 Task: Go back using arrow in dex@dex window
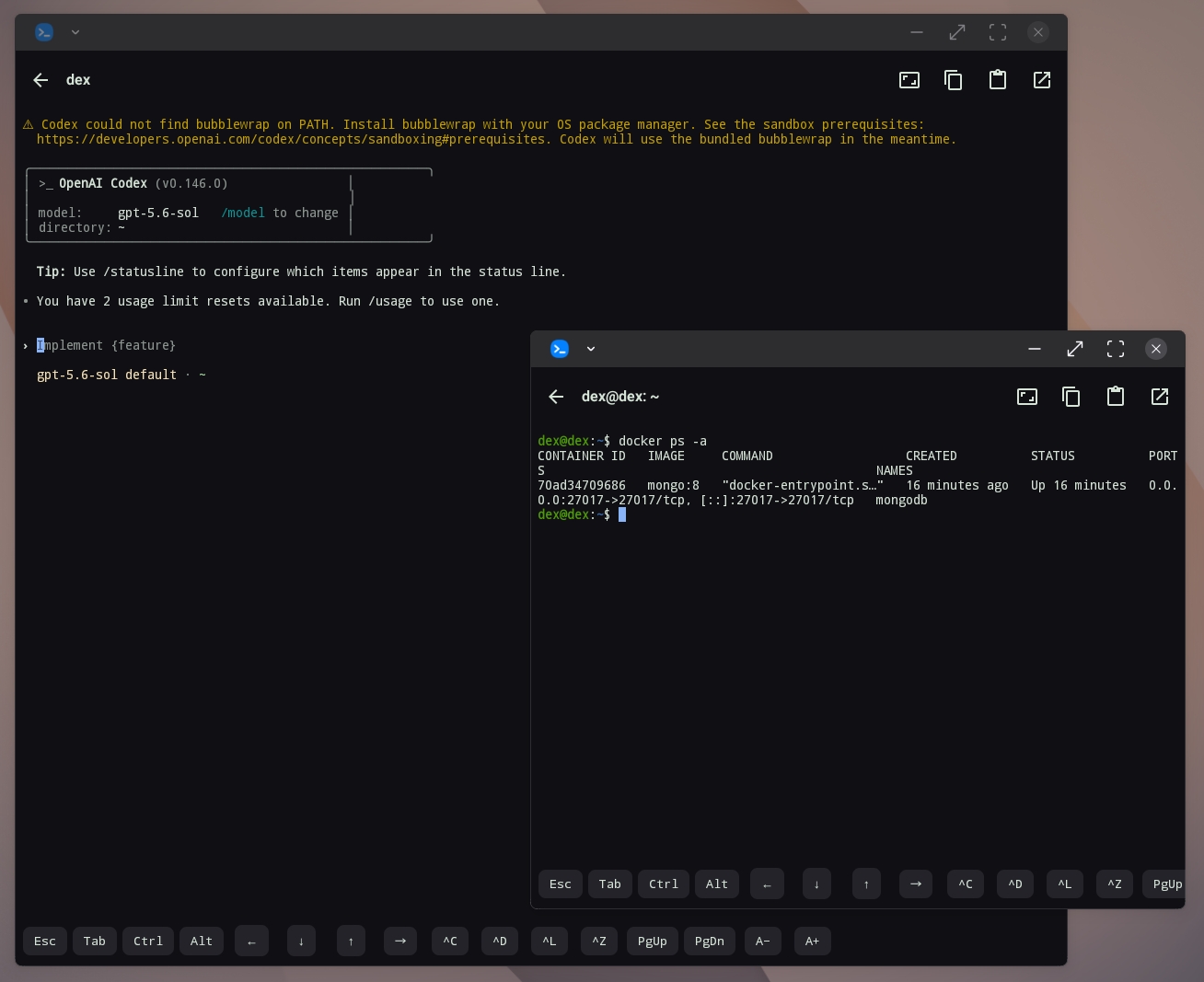(556, 397)
